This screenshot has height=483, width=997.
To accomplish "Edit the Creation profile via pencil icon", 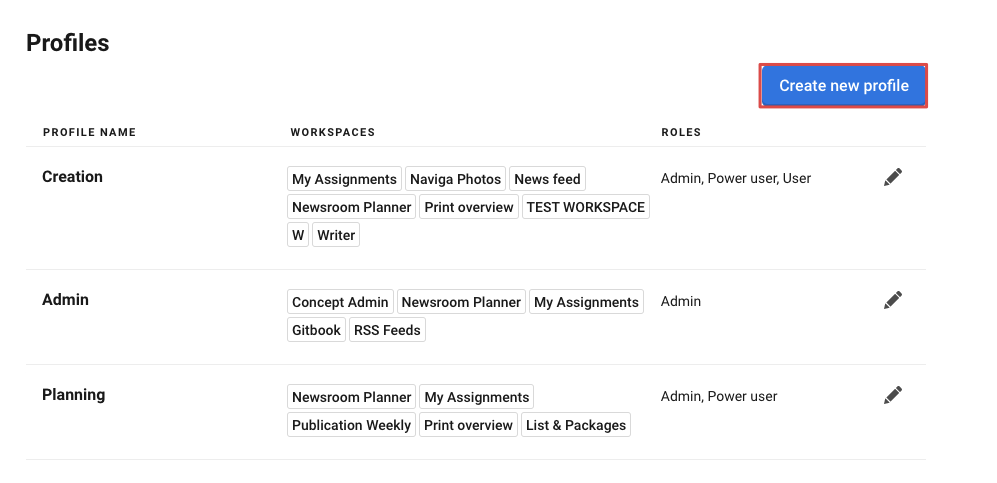I will click(x=893, y=177).
